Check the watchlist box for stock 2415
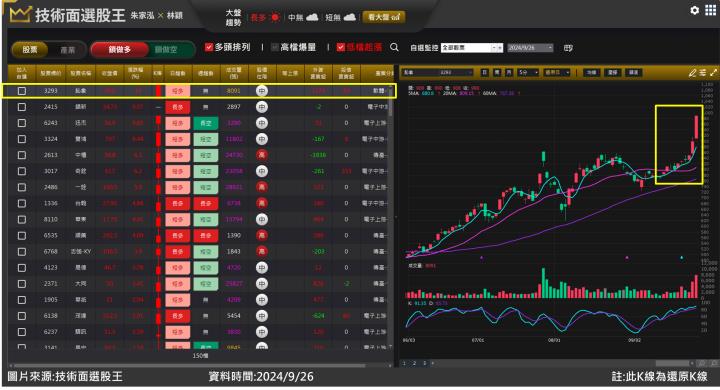This screenshot has width=720, height=390. click(x=22, y=107)
